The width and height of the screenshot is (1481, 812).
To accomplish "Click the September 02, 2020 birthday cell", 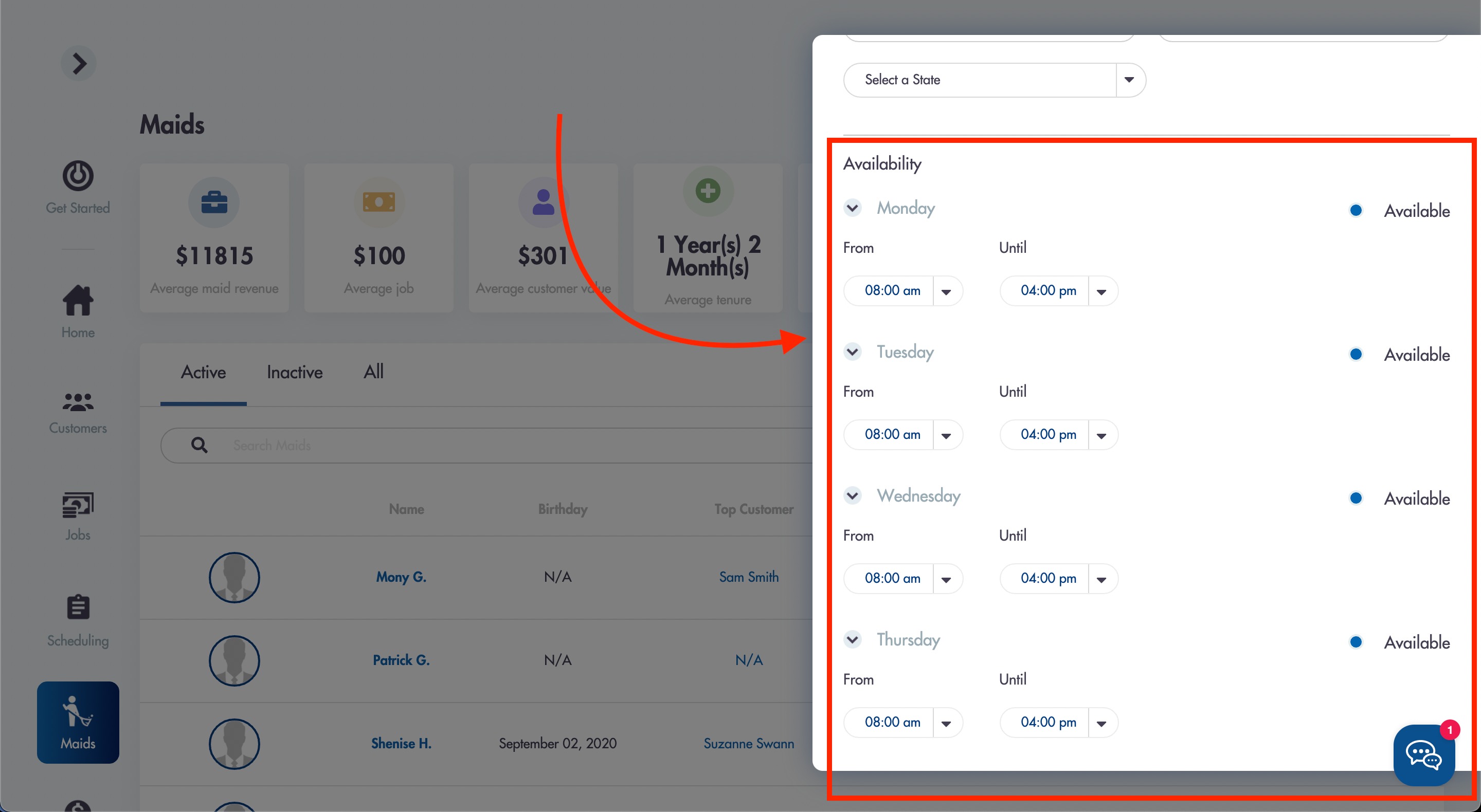I will (x=557, y=744).
